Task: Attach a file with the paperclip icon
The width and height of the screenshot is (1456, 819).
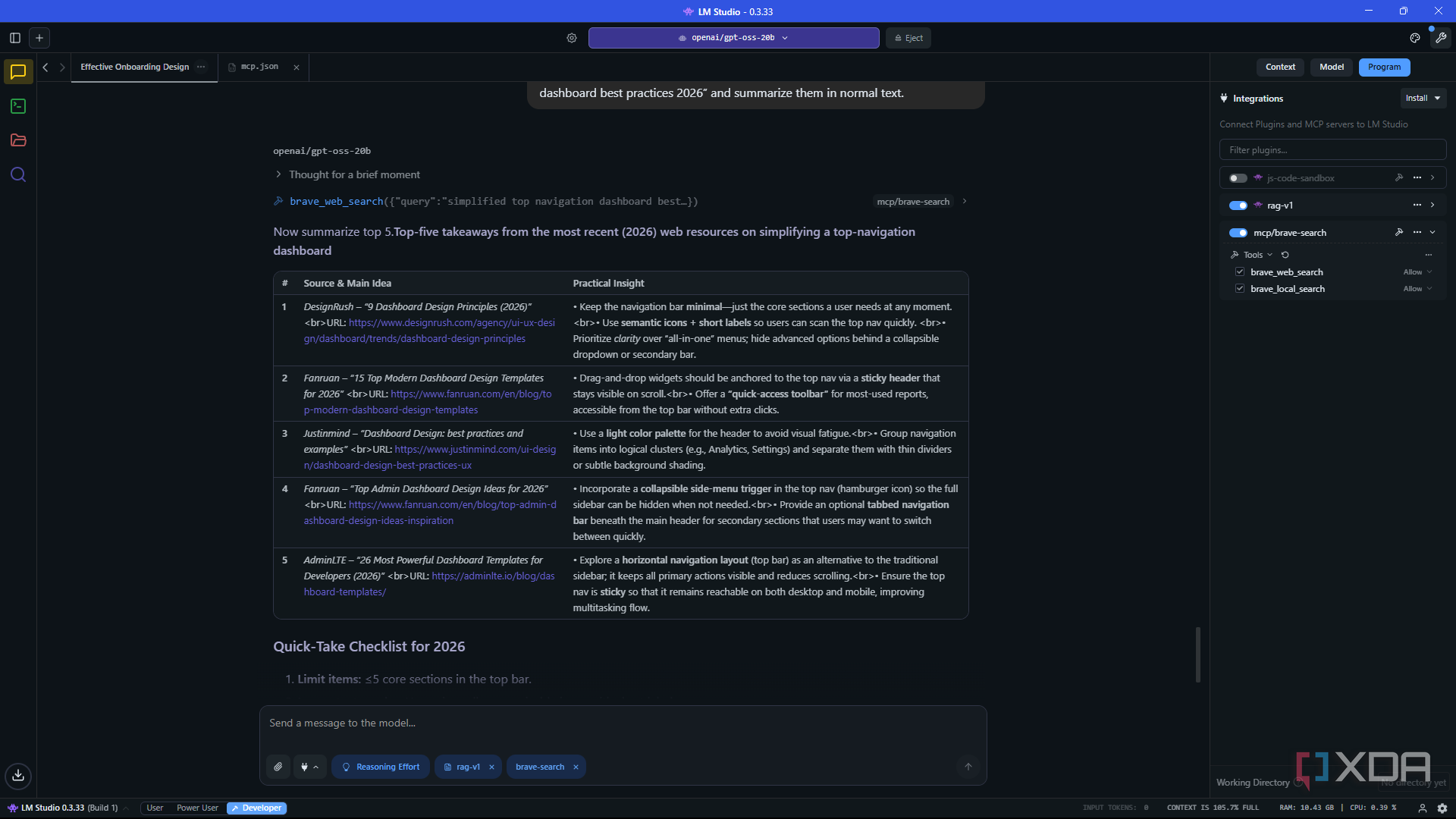Action: pyautogui.click(x=278, y=767)
